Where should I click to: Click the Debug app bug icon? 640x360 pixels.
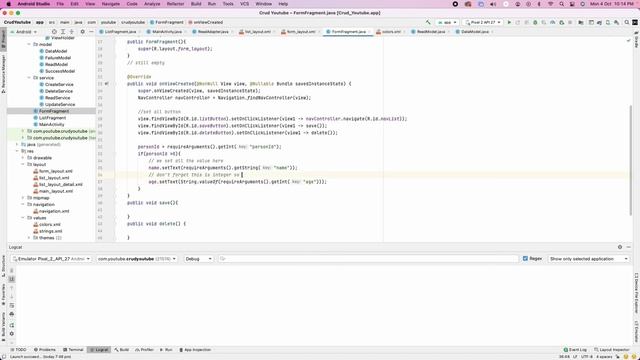point(535,22)
